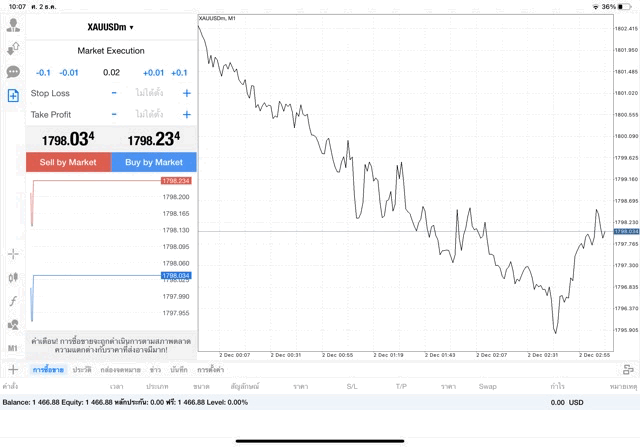This screenshot has height=447, width=640.
Task: Open the XAUUSDm symbol dropdown
Action: tap(111, 27)
